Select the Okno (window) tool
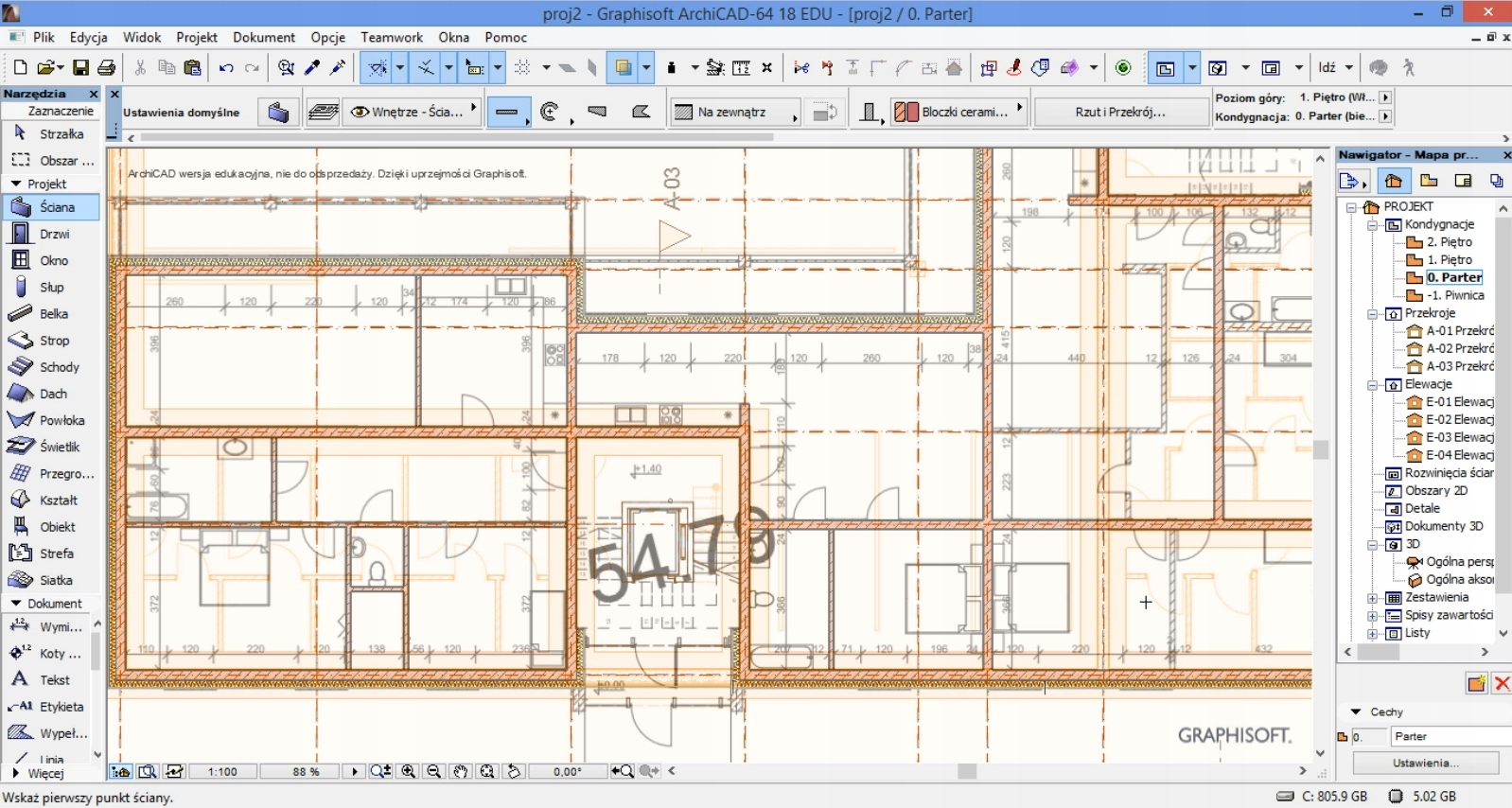The image size is (1512, 808). 53,260
